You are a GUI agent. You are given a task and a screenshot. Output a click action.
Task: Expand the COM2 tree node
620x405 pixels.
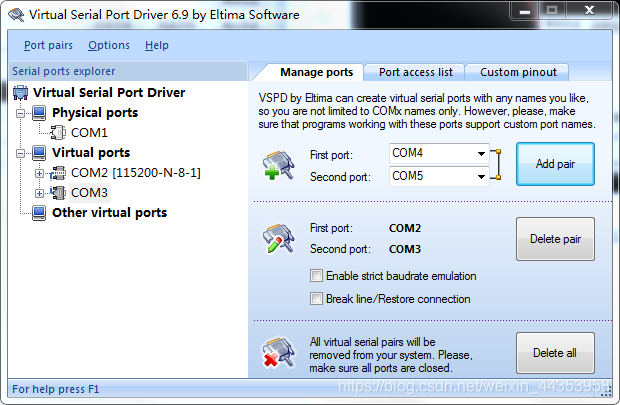tap(39, 173)
